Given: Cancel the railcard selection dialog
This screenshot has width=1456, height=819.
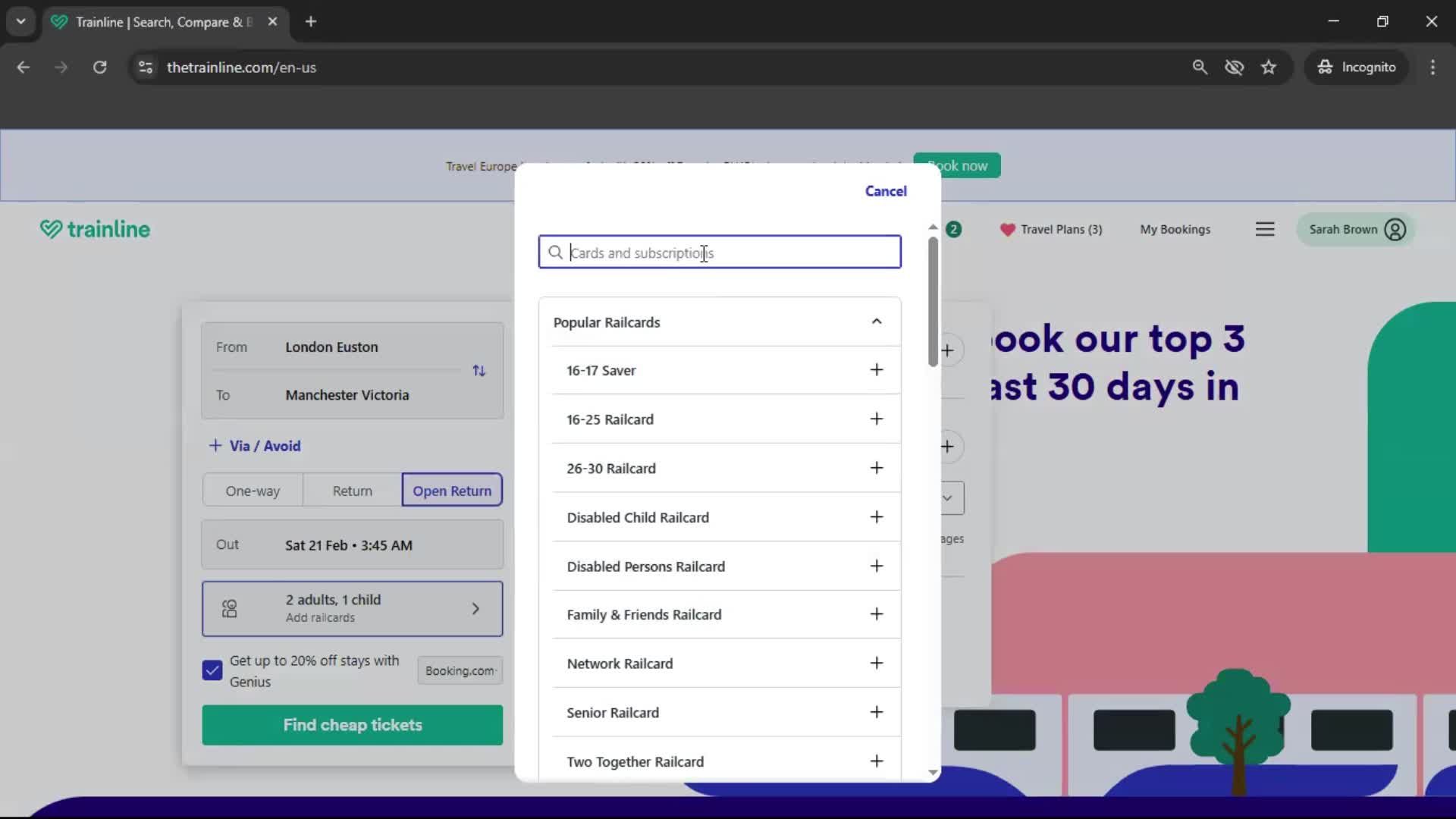Looking at the screenshot, I should [x=885, y=190].
